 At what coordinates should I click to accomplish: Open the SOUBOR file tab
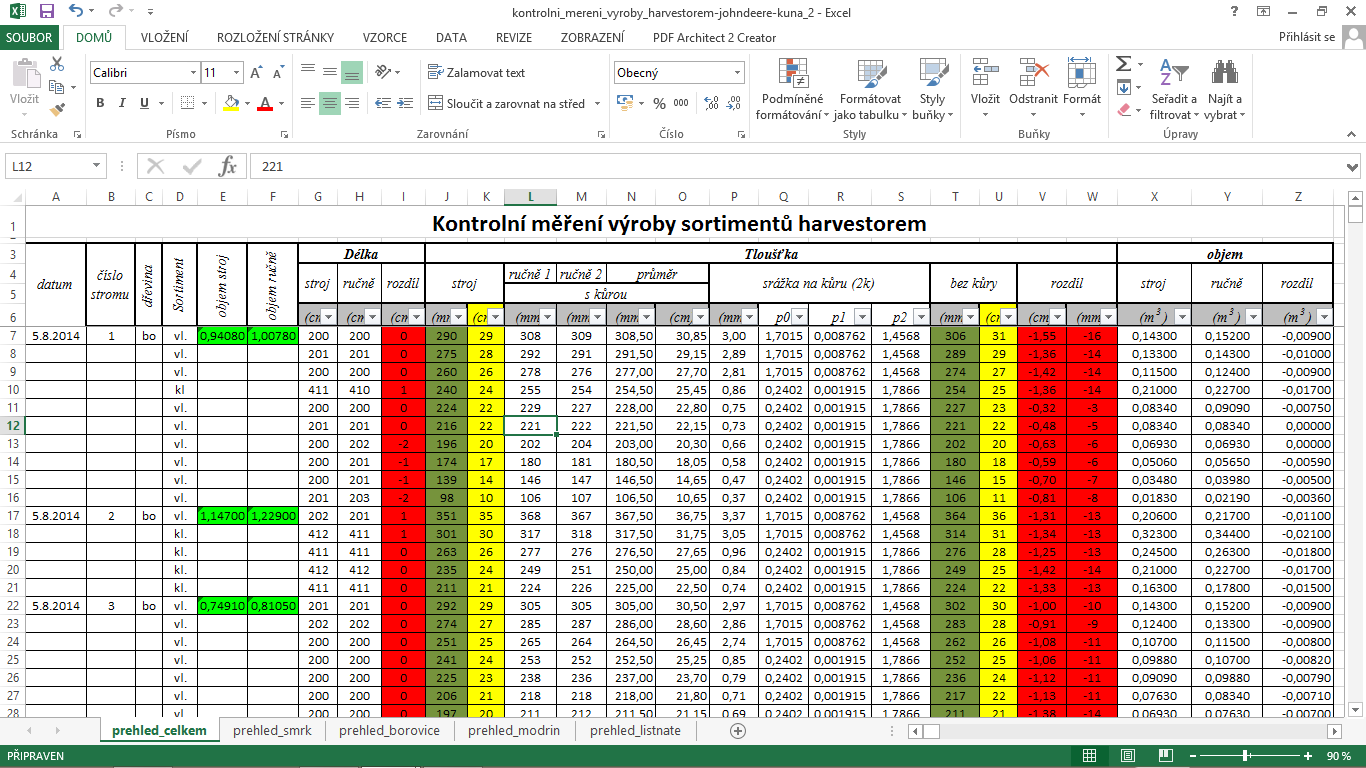pyautogui.click(x=30, y=37)
